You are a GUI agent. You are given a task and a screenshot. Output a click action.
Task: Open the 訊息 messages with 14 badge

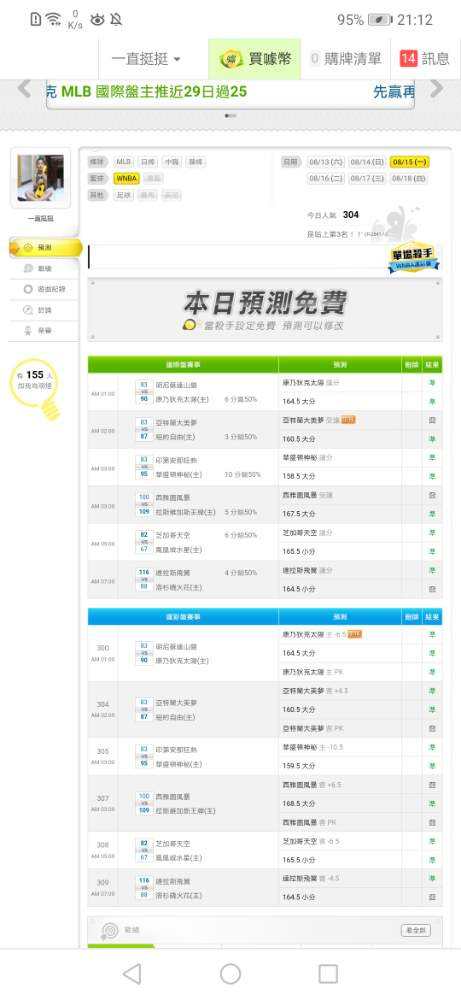coord(425,59)
